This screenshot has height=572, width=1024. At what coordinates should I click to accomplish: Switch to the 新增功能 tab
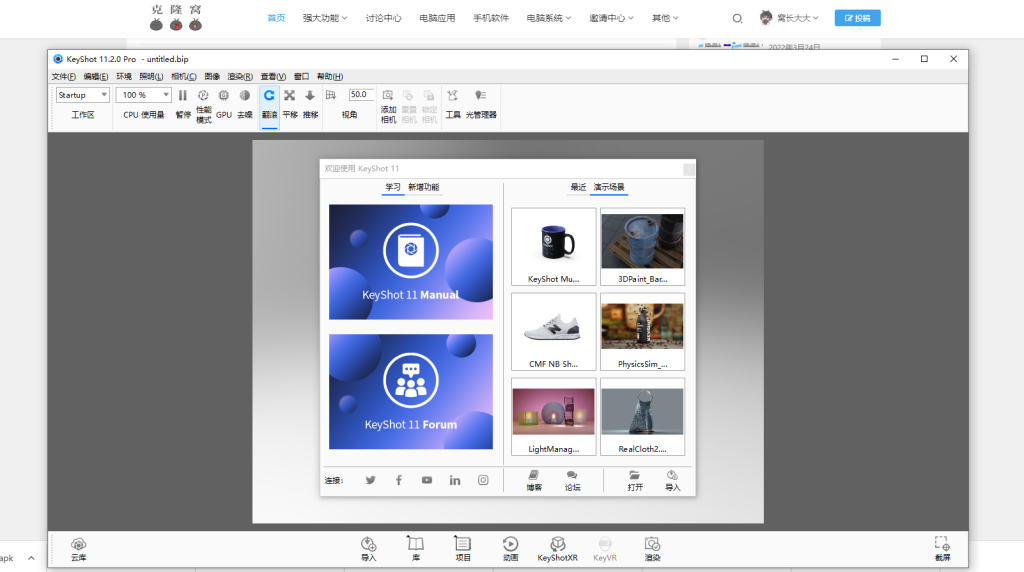423,187
